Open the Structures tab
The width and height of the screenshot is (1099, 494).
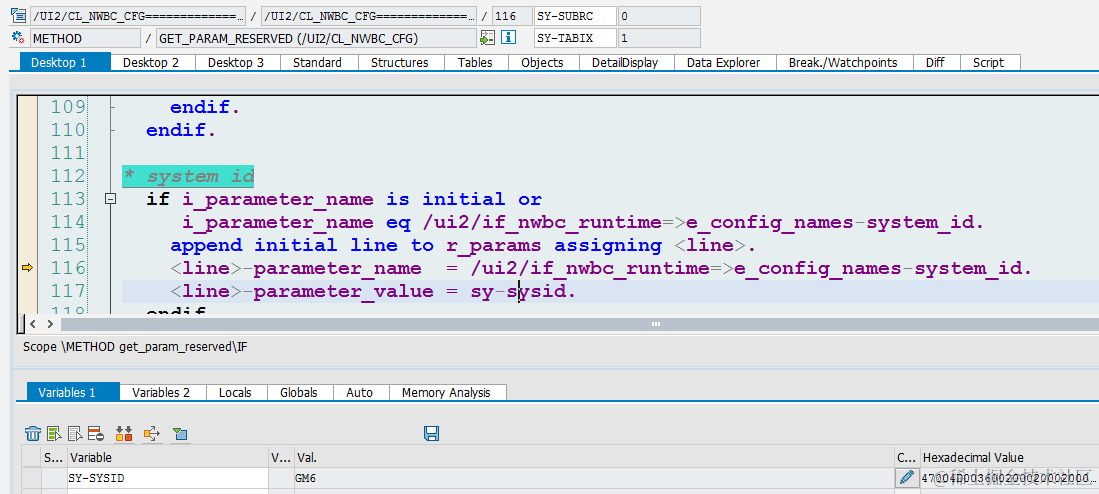[400, 62]
